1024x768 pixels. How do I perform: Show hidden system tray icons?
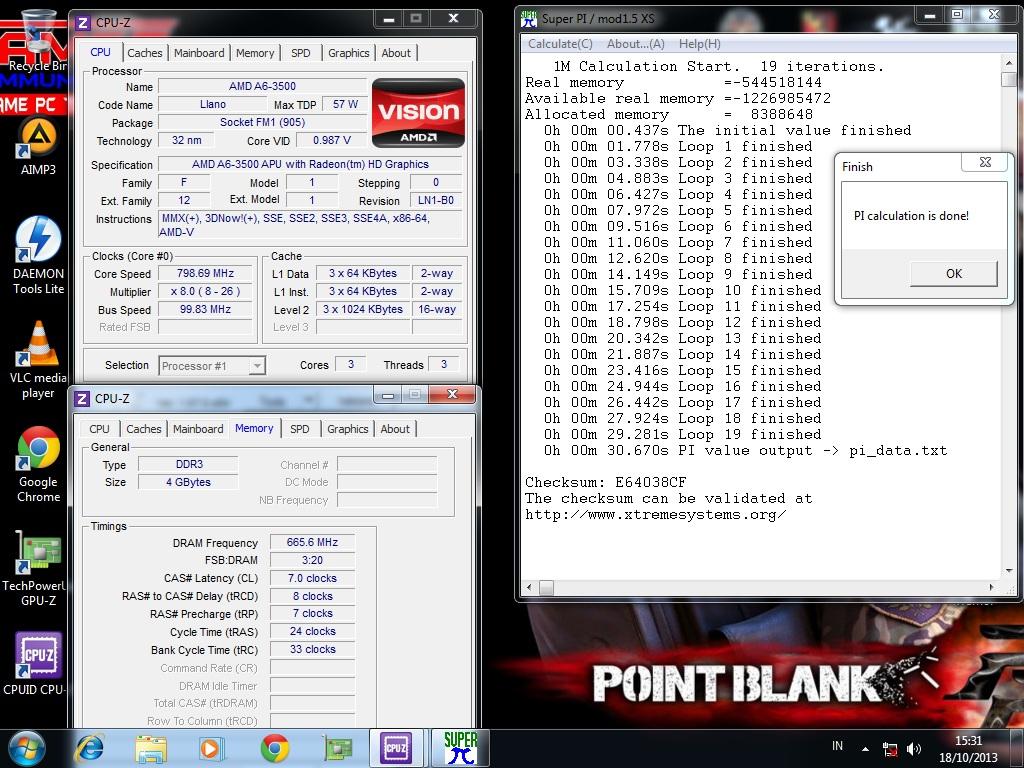tap(865, 749)
